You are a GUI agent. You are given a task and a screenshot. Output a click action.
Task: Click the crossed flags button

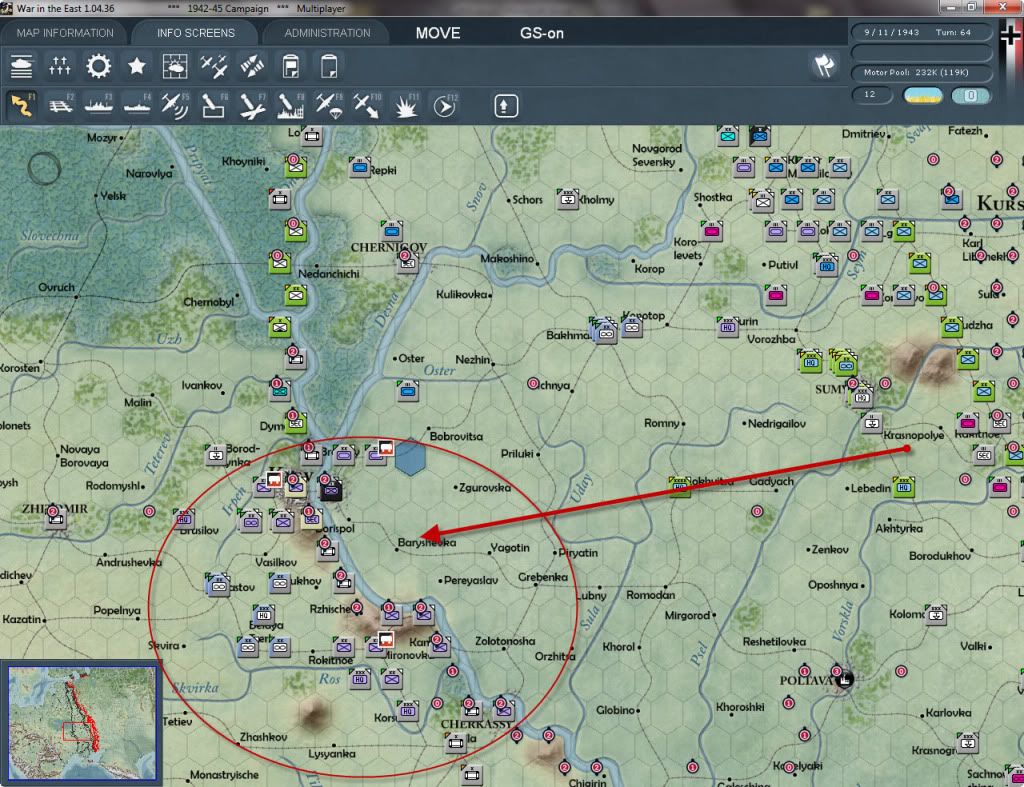tap(824, 65)
